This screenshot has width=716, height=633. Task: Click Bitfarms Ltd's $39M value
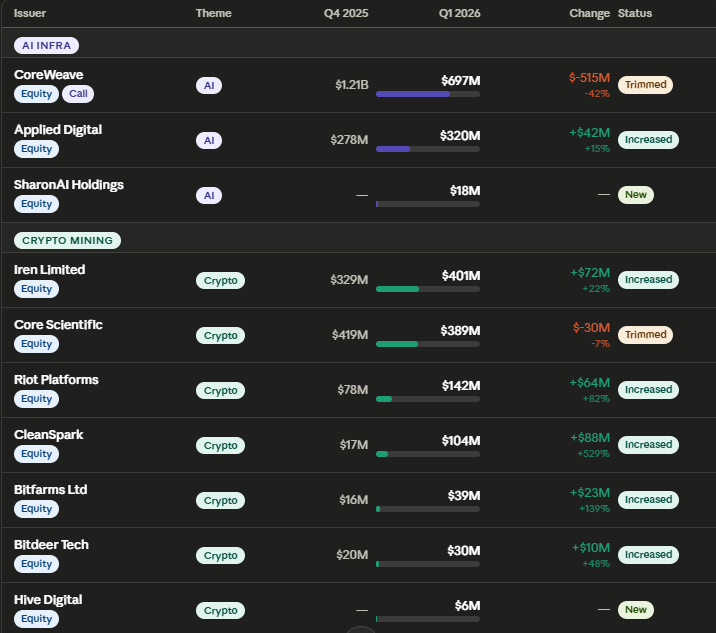coord(464,496)
